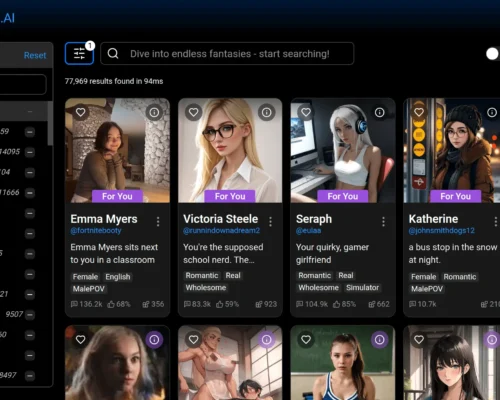Click minus button beside 21 in sidebar
The width and height of the screenshot is (500, 400).
point(30,295)
